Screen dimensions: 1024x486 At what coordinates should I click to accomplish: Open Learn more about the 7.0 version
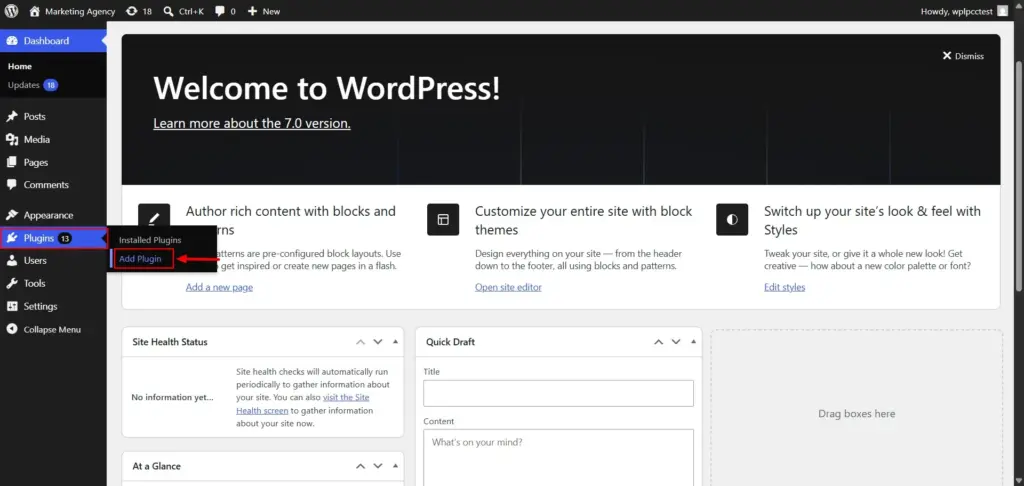coord(252,123)
